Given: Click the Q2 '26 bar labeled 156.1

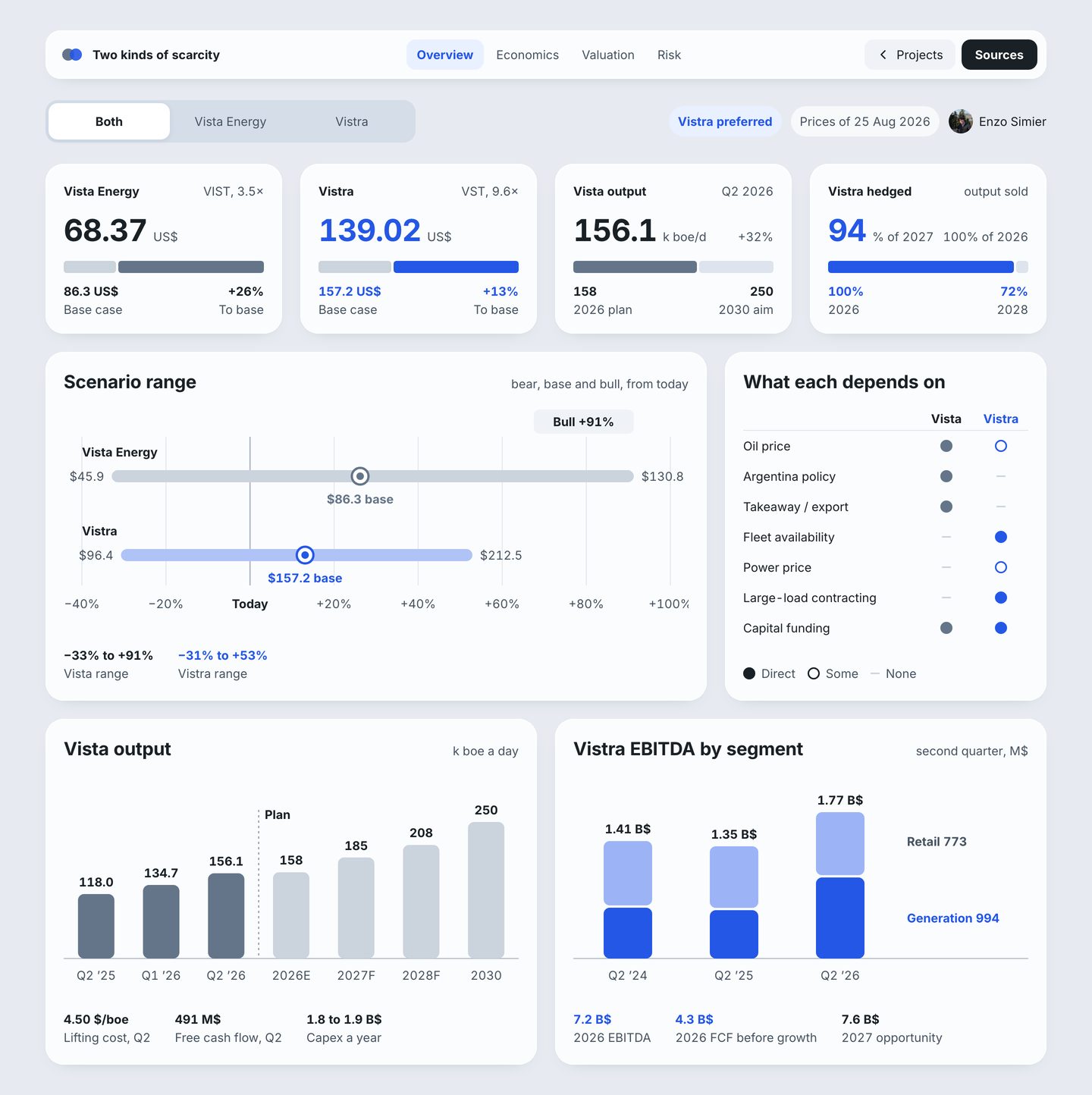Looking at the screenshot, I should (x=226, y=916).
